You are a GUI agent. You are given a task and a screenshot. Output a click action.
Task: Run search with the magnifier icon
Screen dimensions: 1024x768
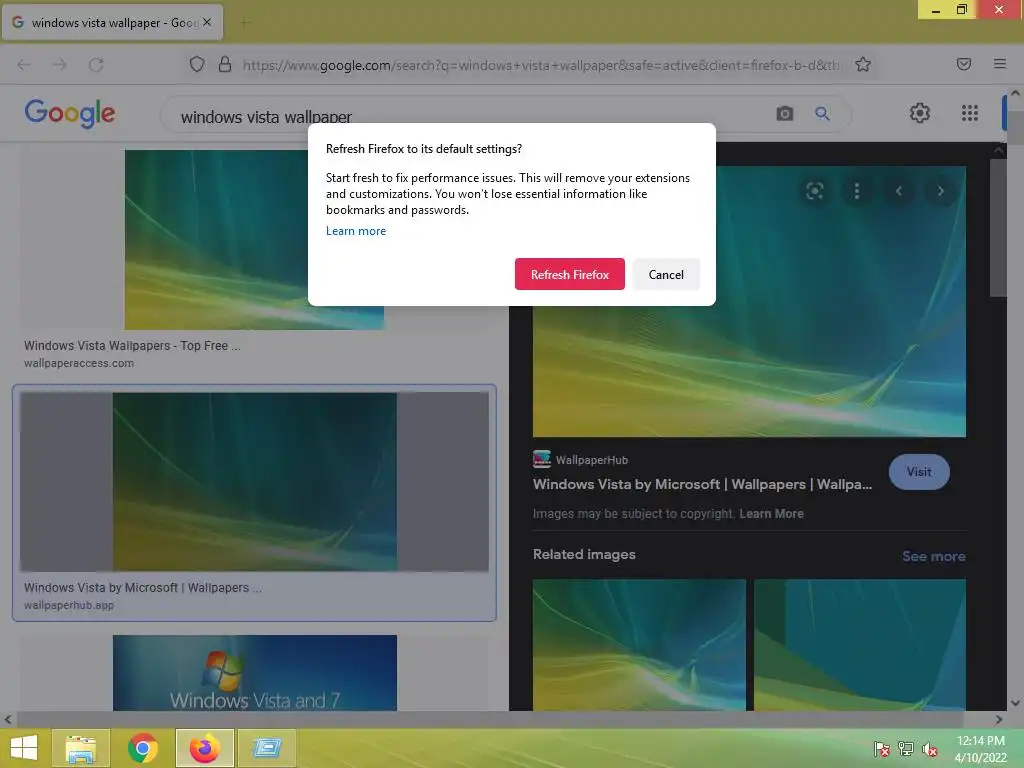coord(822,114)
